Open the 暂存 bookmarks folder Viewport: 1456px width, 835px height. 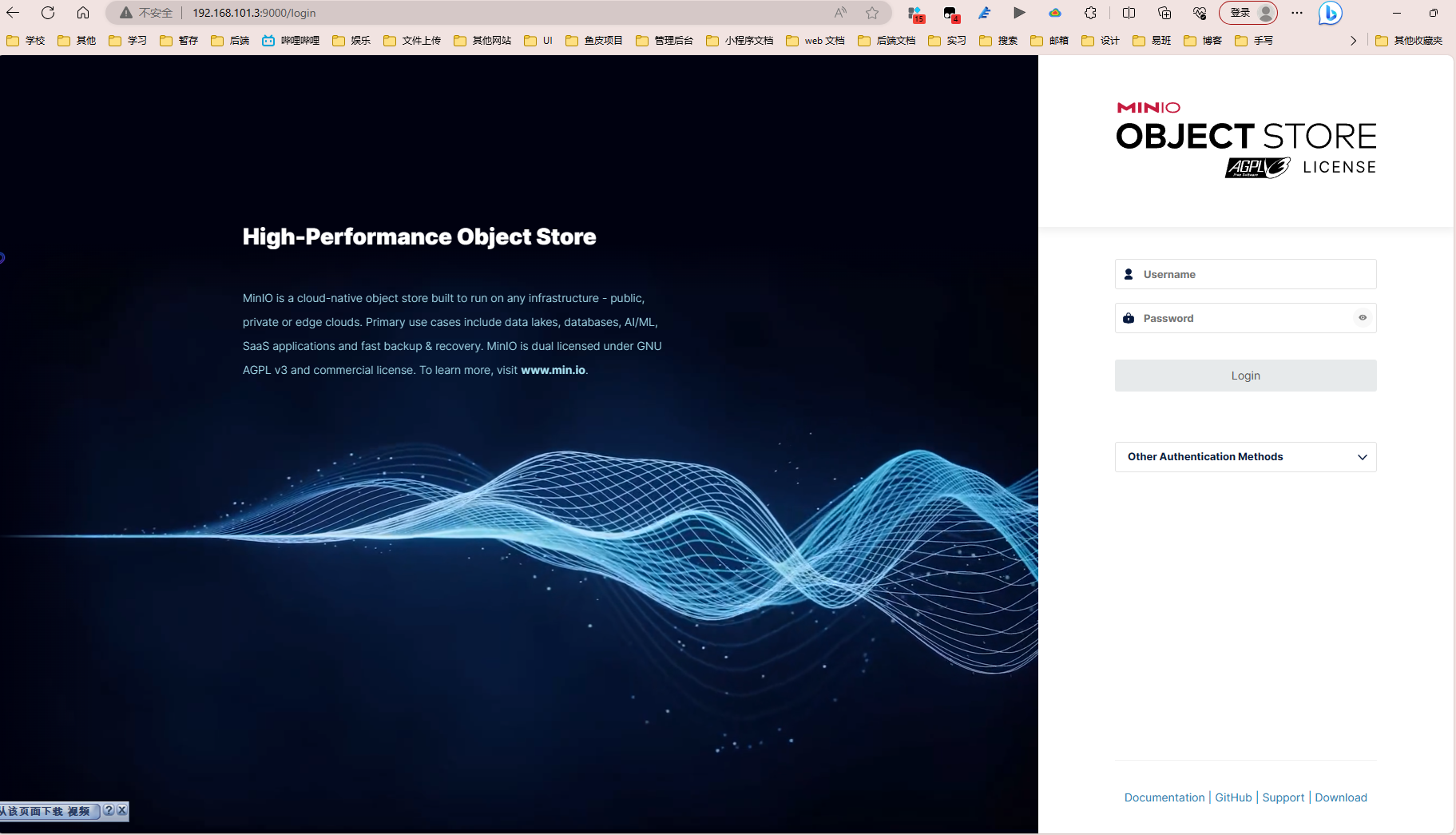[179, 41]
